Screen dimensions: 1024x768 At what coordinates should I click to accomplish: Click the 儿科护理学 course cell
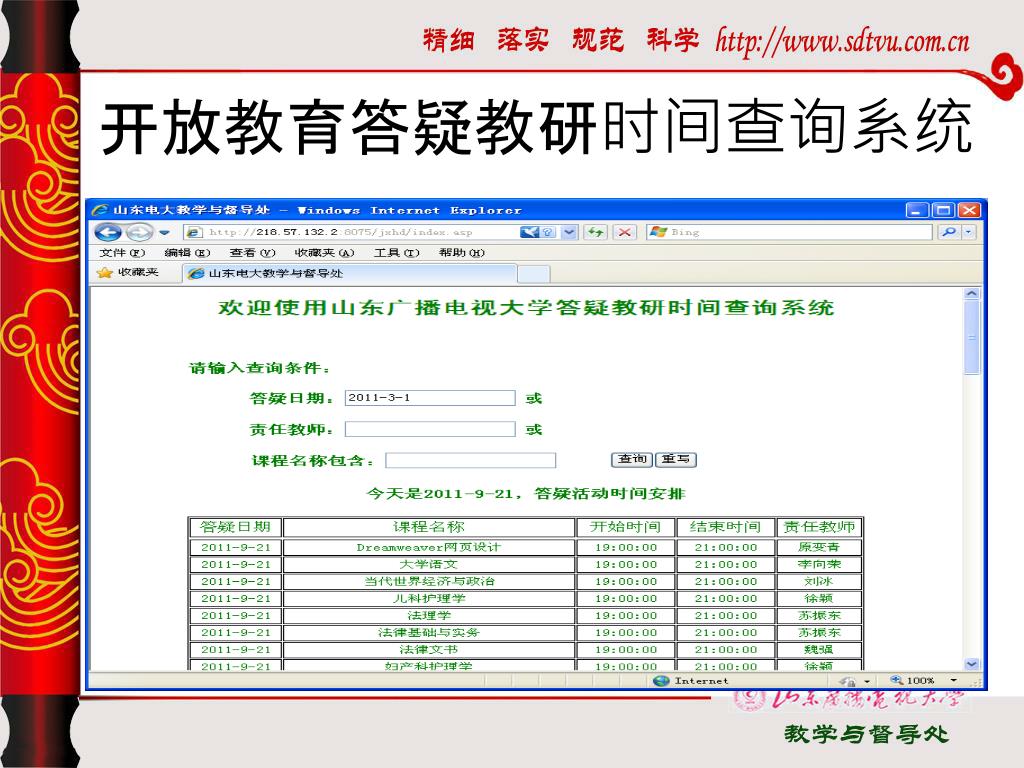[x=428, y=598]
